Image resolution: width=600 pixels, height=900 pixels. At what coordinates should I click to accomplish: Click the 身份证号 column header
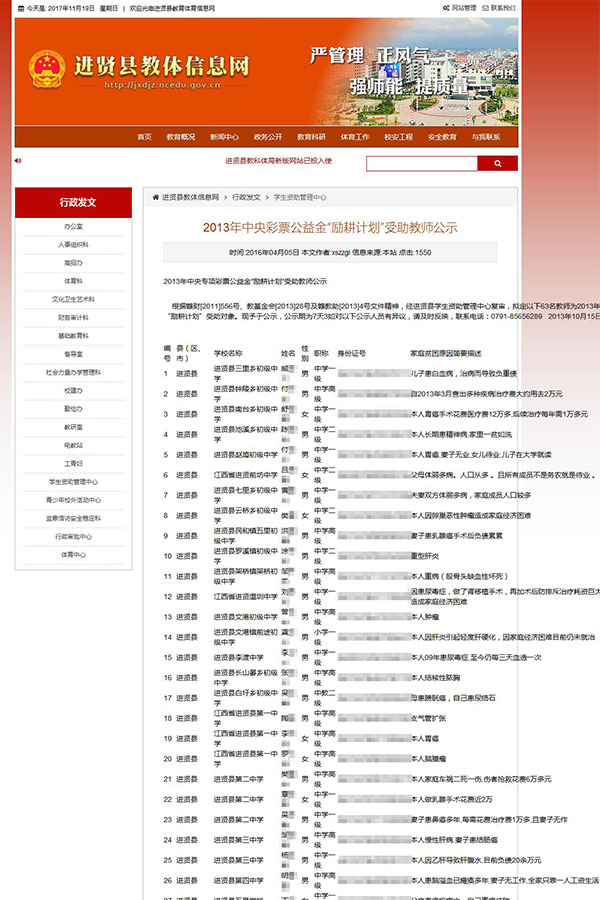coord(351,354)
